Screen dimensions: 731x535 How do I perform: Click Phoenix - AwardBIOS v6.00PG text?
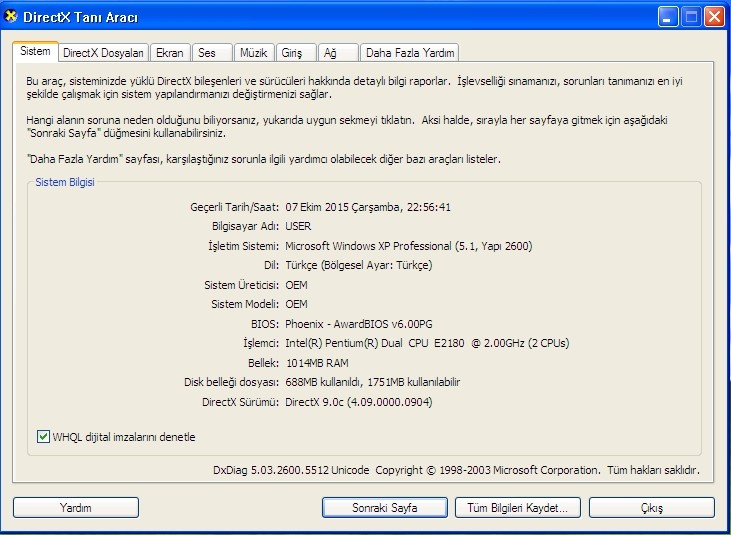click(359, 324)
